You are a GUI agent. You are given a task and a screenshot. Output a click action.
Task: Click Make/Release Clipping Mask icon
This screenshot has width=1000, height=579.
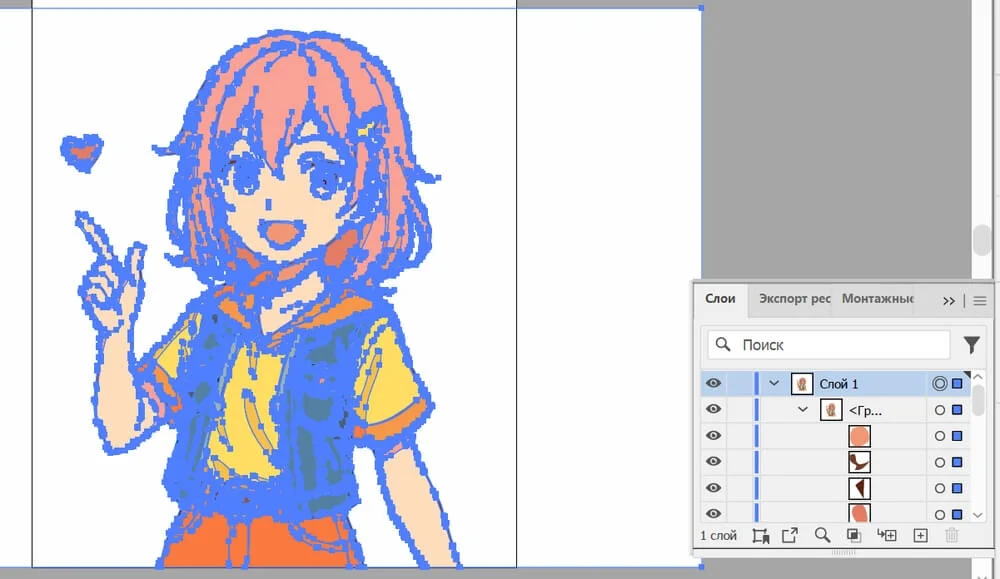854,536
